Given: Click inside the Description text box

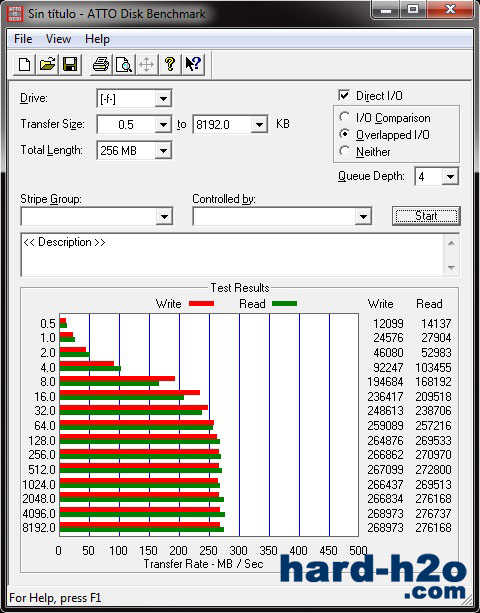Looking at the screenshot, I should pyautogui.click(x=232, y=255).
